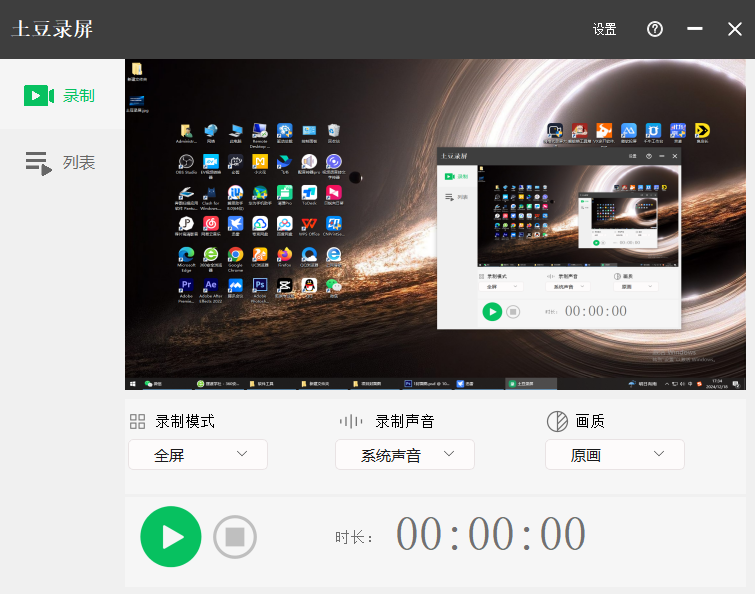755x594 pixels.
Task: Close the 土豆录屏 window
Action: click(735, 29)
